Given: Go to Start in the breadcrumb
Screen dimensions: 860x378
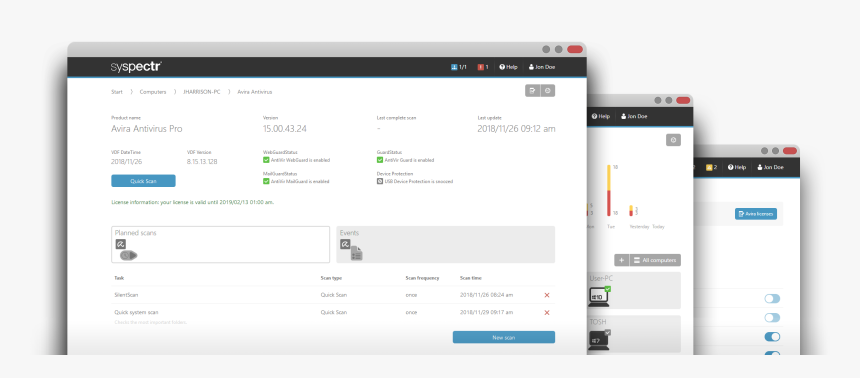Looking at the screenshot, I should tap(117, 92).
